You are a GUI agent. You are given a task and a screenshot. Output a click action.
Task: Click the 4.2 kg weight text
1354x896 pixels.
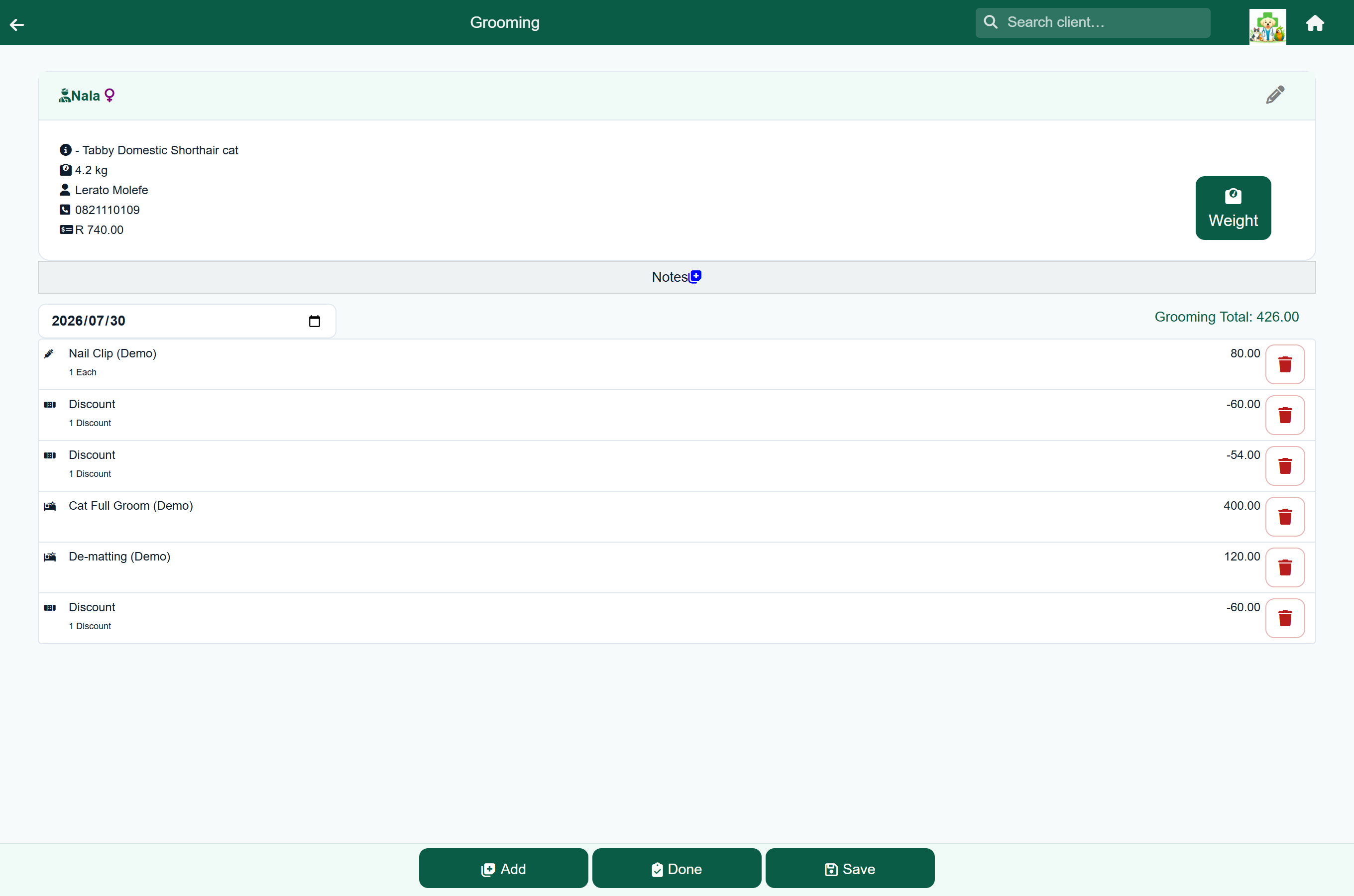point(92,170)
